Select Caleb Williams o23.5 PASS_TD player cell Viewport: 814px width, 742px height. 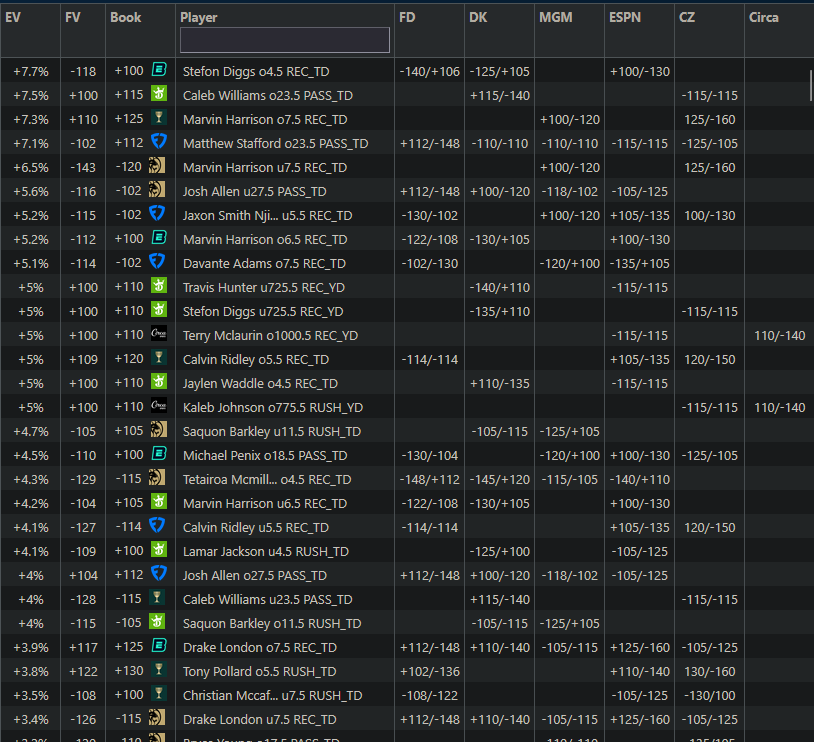[285, 96]
